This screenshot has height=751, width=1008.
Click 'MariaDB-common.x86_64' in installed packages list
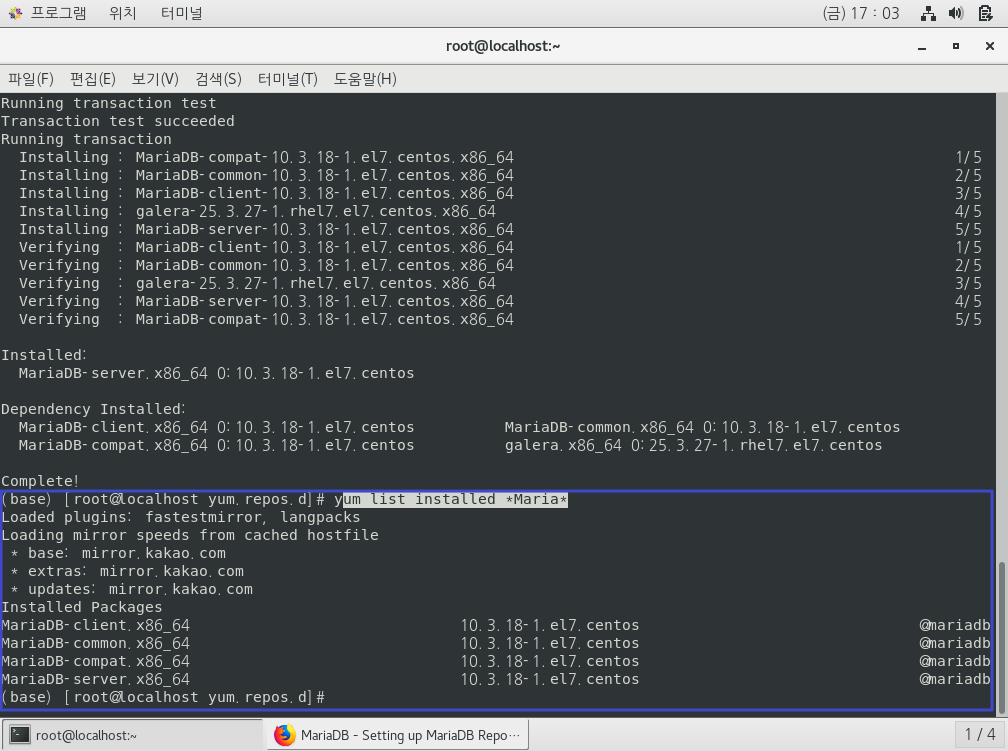pos(95,643)
